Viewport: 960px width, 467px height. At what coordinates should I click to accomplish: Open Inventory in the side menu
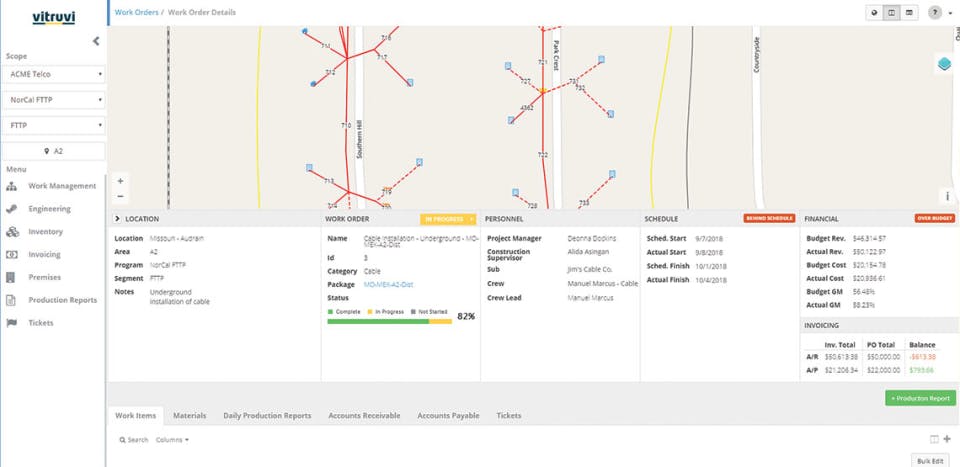[x=45, y=232]
